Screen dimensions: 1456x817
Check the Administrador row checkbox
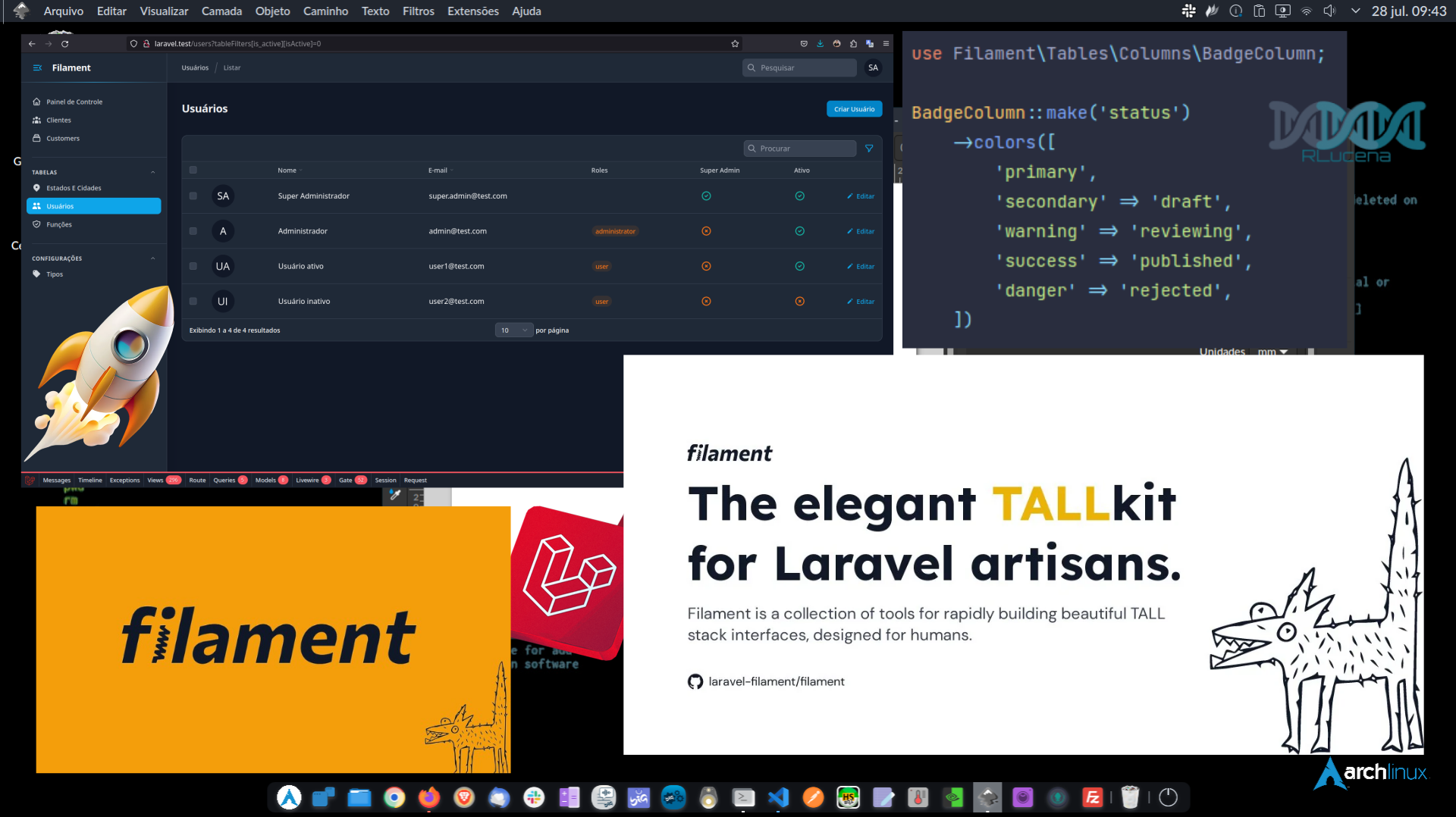(x=193, y=231)
